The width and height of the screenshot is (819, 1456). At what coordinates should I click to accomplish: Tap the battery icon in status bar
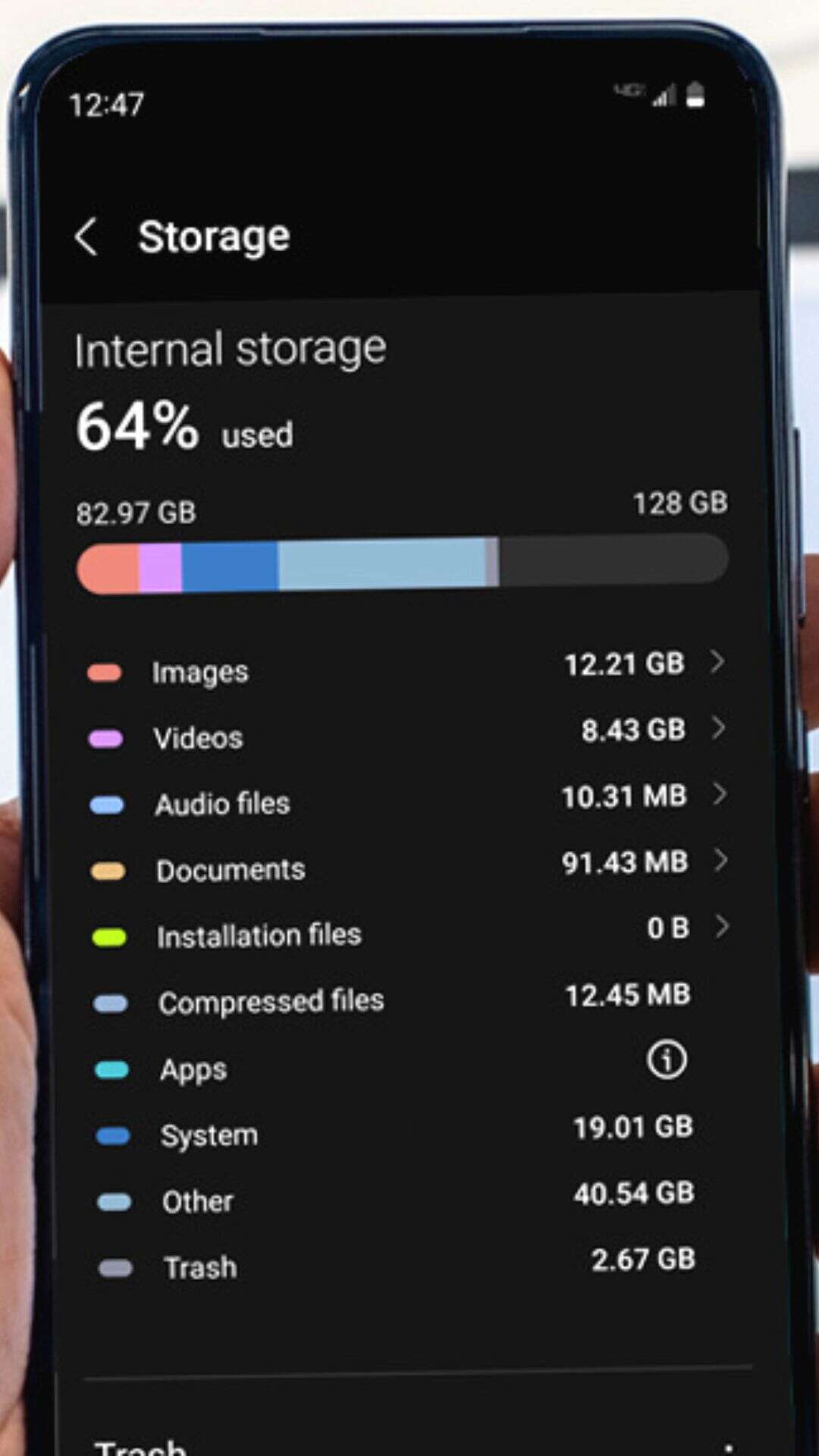coord(695,96)
